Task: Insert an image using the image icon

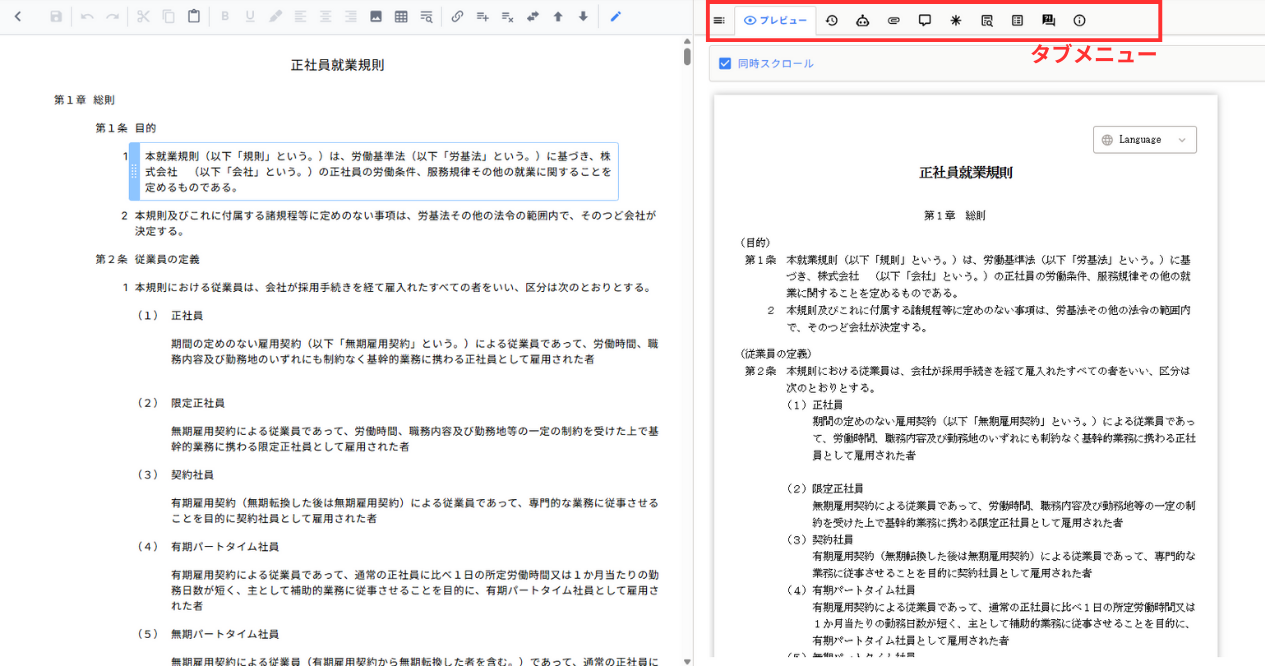Action: coord(376,17)
